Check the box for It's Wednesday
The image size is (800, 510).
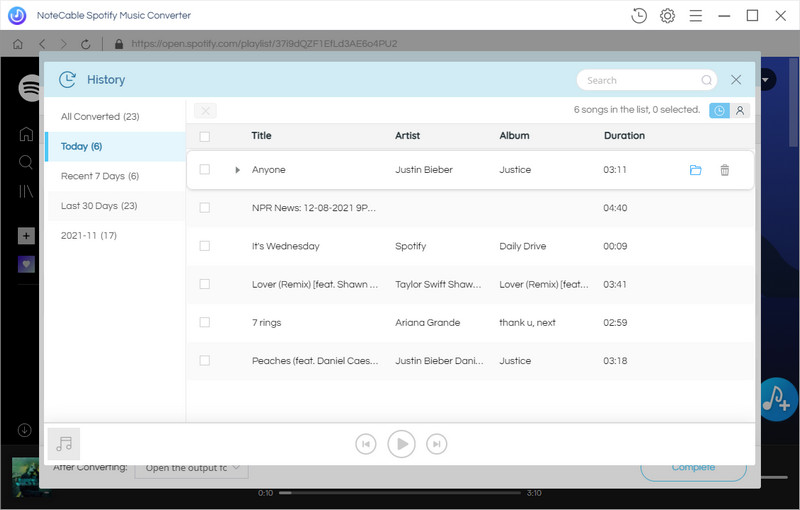point(205,246)
